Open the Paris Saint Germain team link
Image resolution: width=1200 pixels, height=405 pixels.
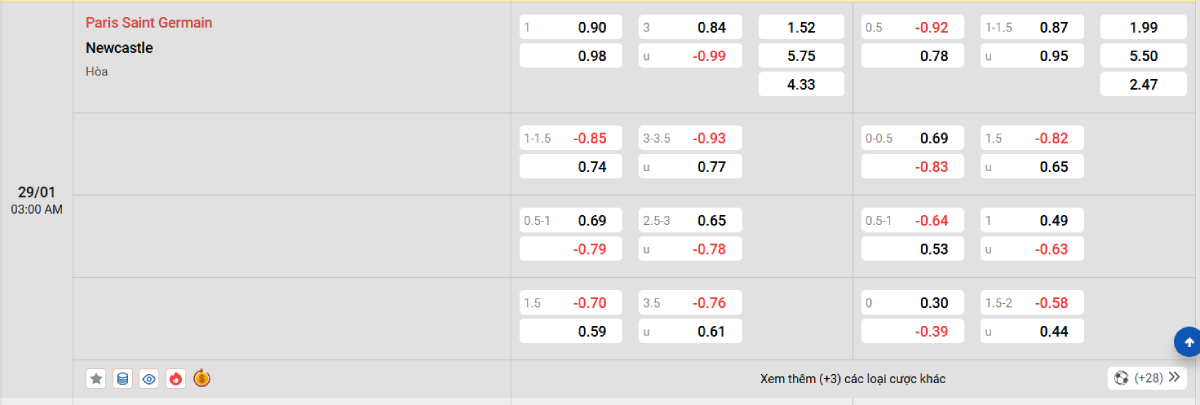(149, 22)
